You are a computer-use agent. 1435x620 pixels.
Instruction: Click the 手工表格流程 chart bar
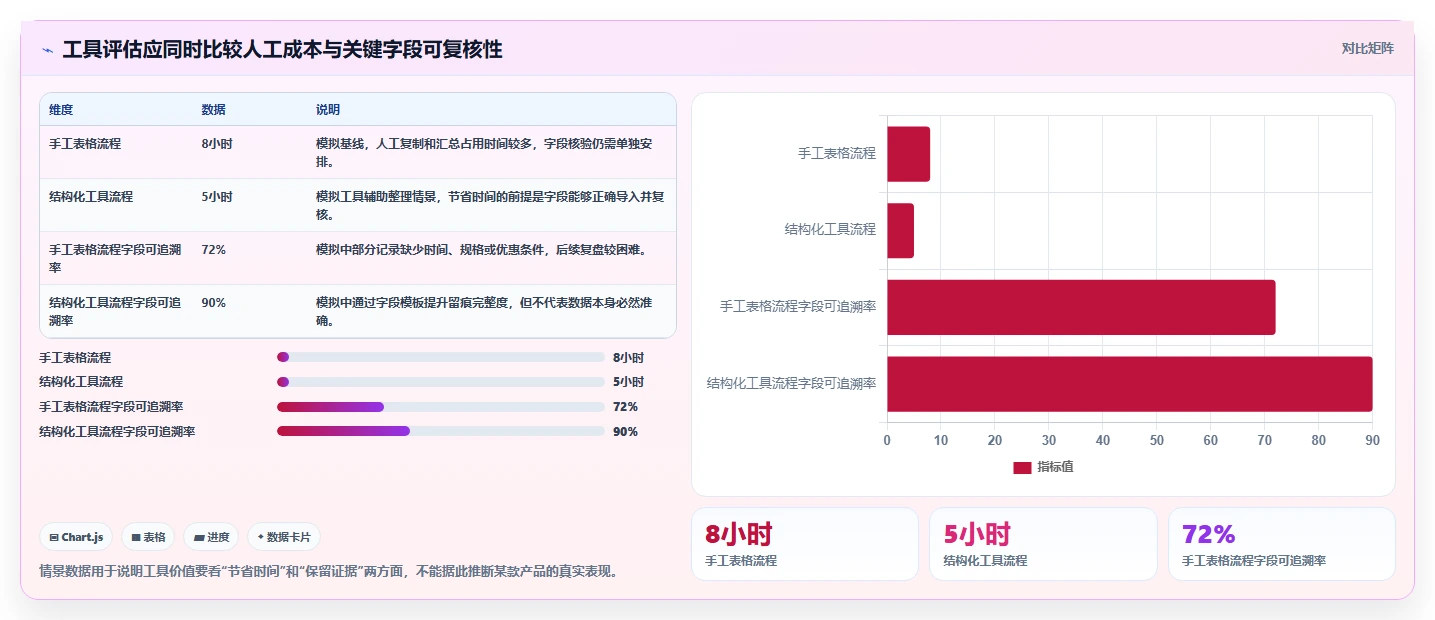point(908,154)
